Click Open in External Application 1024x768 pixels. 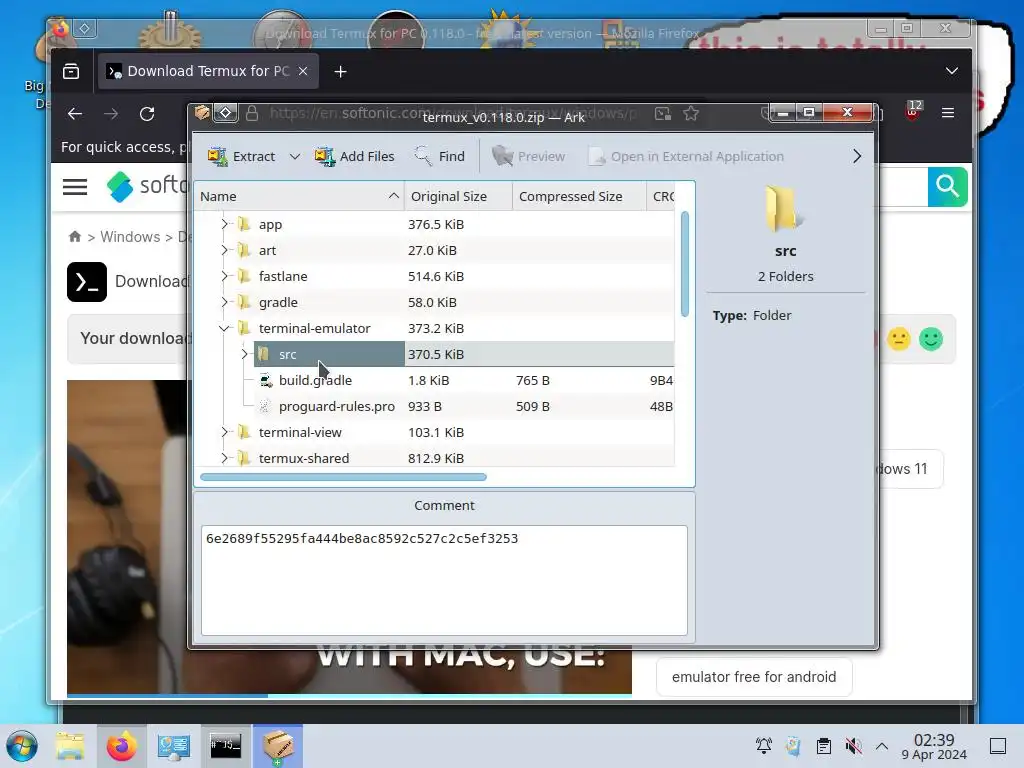pos(686,157)
